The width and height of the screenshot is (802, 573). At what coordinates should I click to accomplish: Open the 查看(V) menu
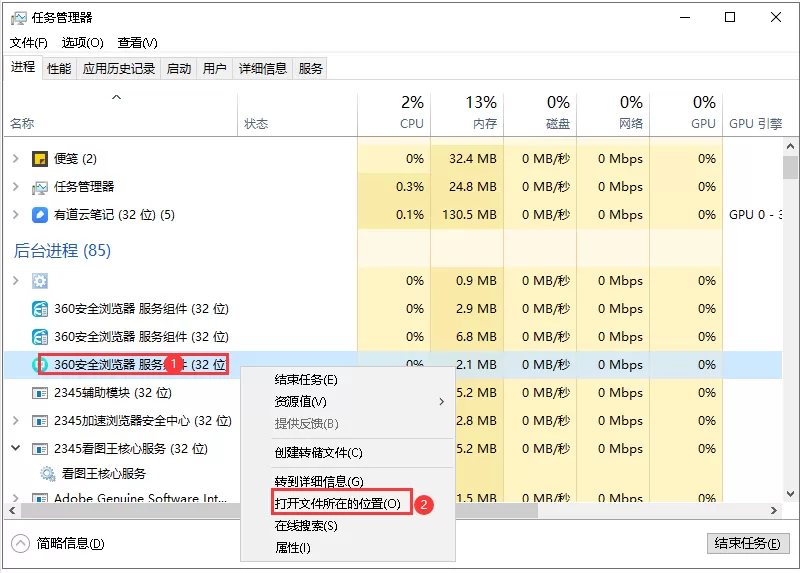tap(137, 43)
